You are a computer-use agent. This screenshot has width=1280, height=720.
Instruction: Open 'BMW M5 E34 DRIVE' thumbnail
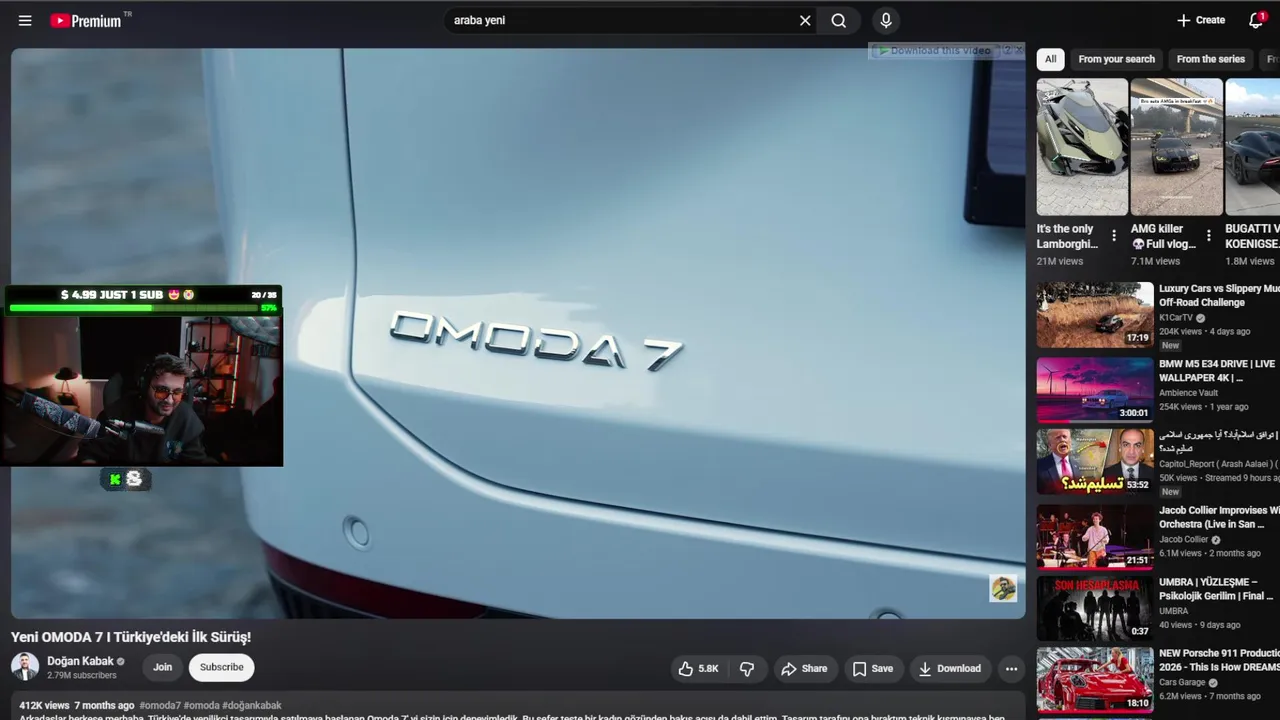pos(1095,390)
